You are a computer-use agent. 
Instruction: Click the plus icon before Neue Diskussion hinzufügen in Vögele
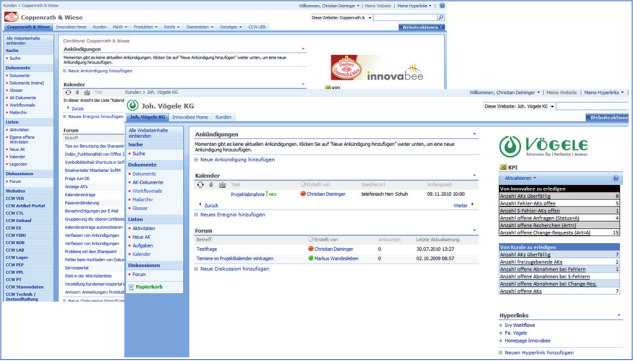[x=196, y=269]
